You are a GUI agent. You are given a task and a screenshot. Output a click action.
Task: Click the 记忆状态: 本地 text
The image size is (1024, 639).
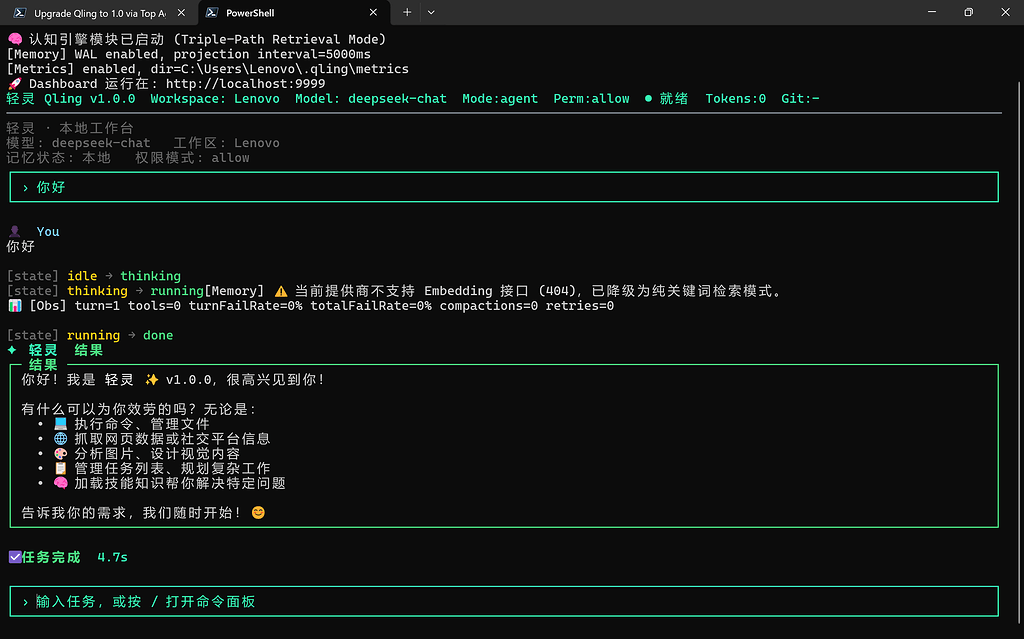[x=59, y=157]
